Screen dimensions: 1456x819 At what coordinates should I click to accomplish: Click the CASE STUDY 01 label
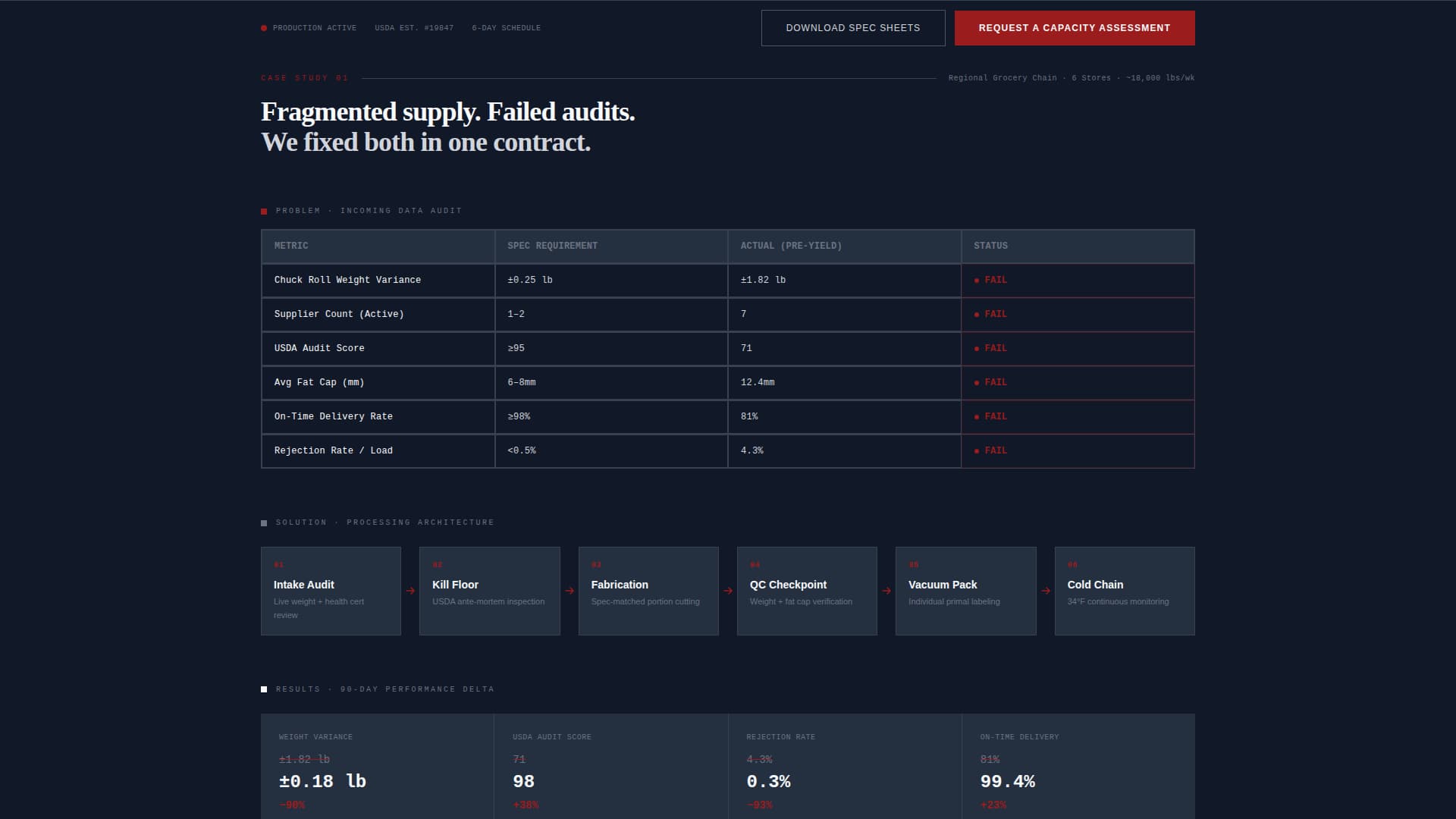[x=303, y=77]
